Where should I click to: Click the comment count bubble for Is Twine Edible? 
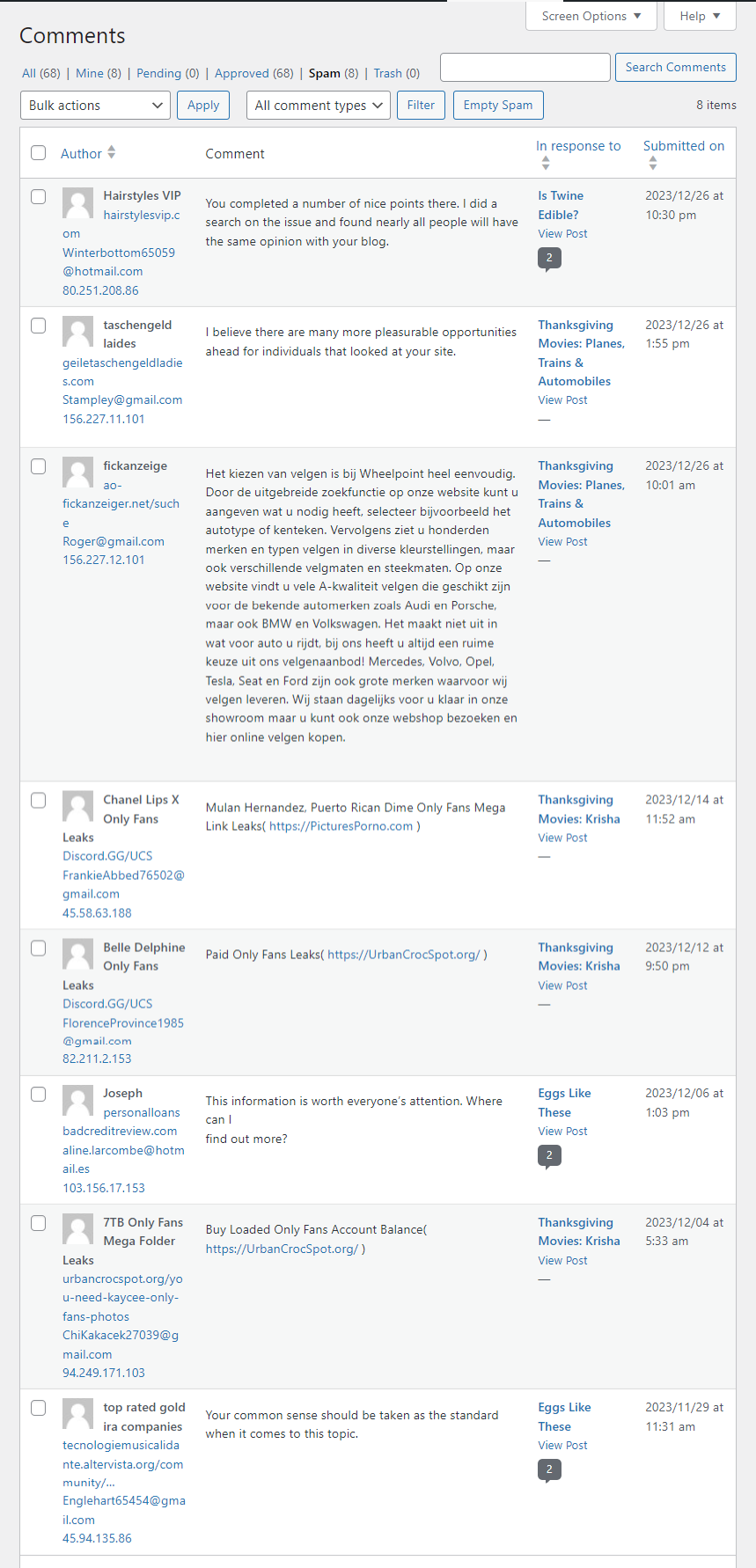coord(549,258)
